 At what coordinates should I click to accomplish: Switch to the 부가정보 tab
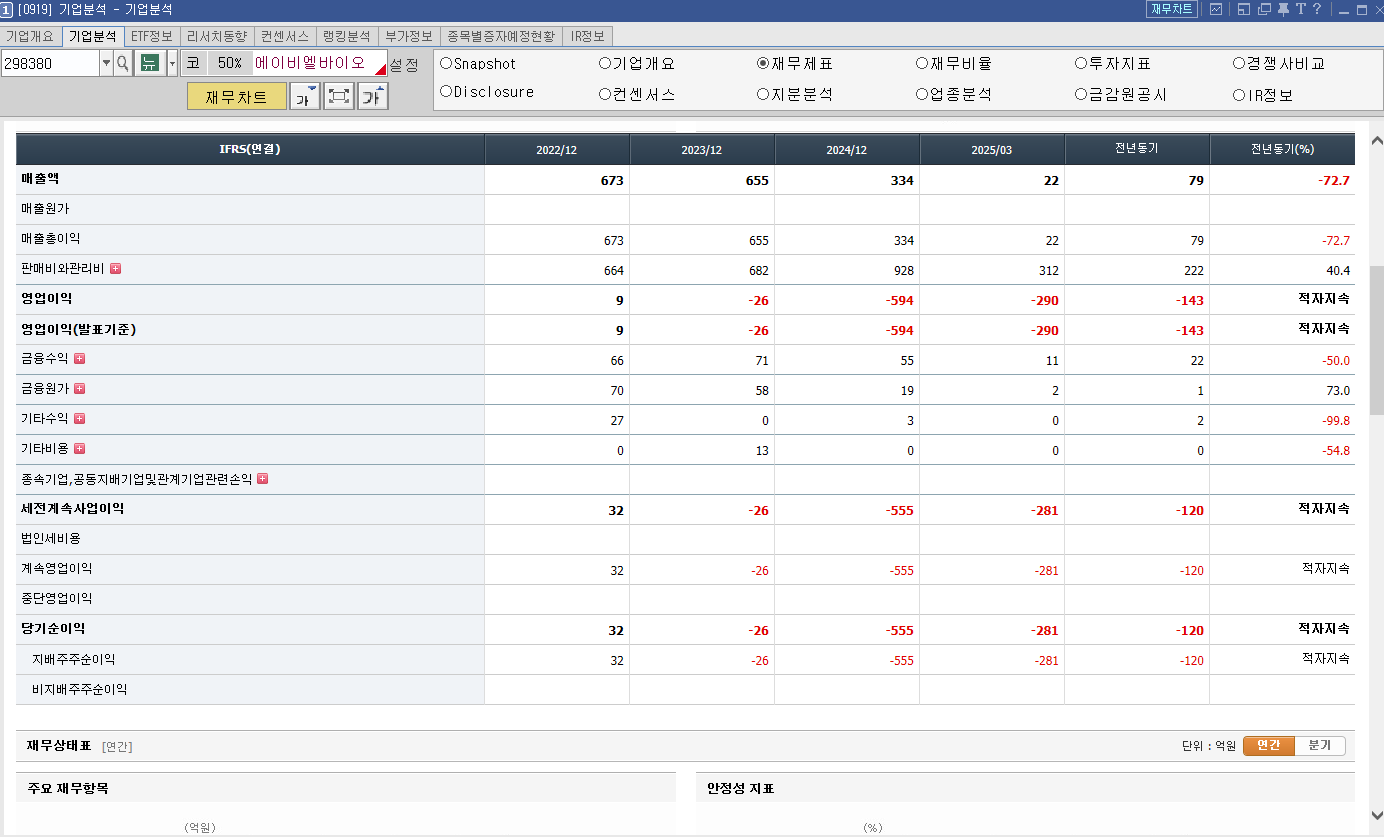(409, 36)
